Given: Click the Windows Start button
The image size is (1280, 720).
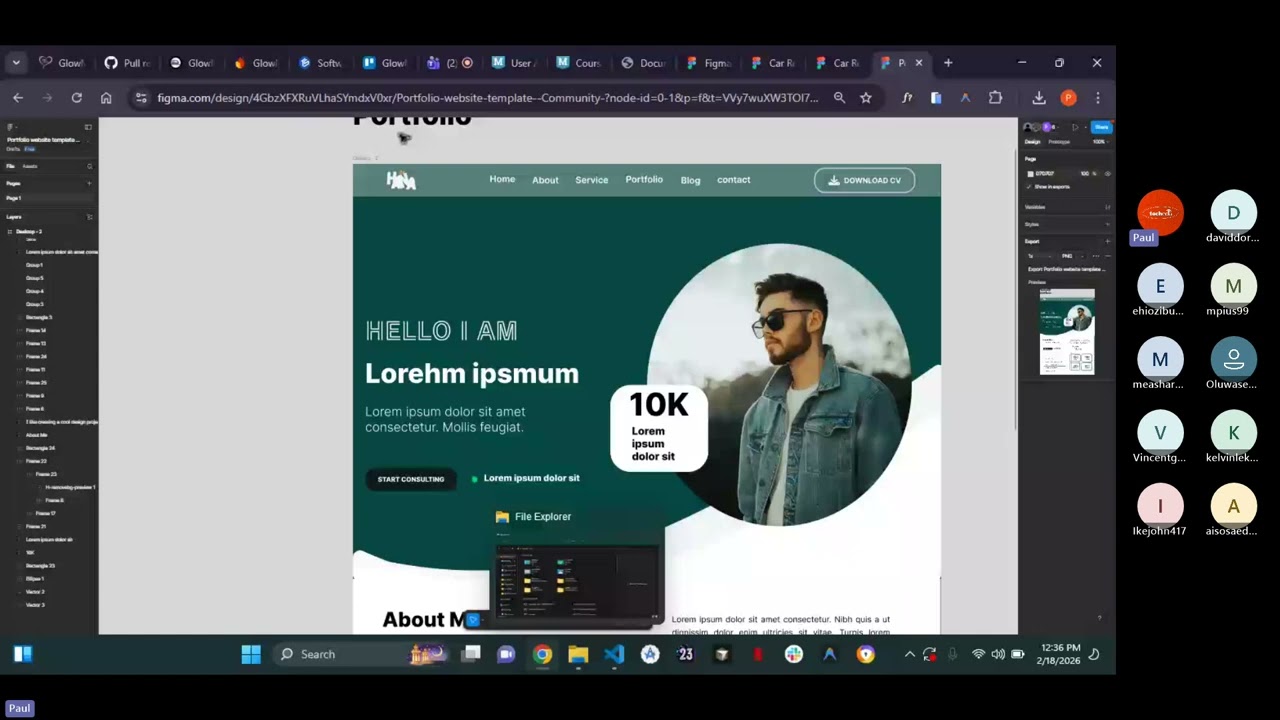Looking at the screenshot, I should [251, 654].
